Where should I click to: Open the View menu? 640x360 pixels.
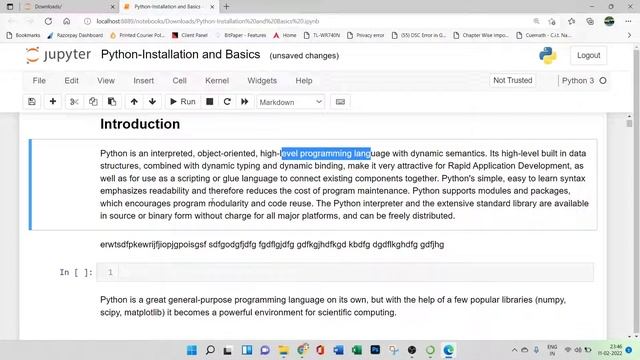click(x=106, y=81)
